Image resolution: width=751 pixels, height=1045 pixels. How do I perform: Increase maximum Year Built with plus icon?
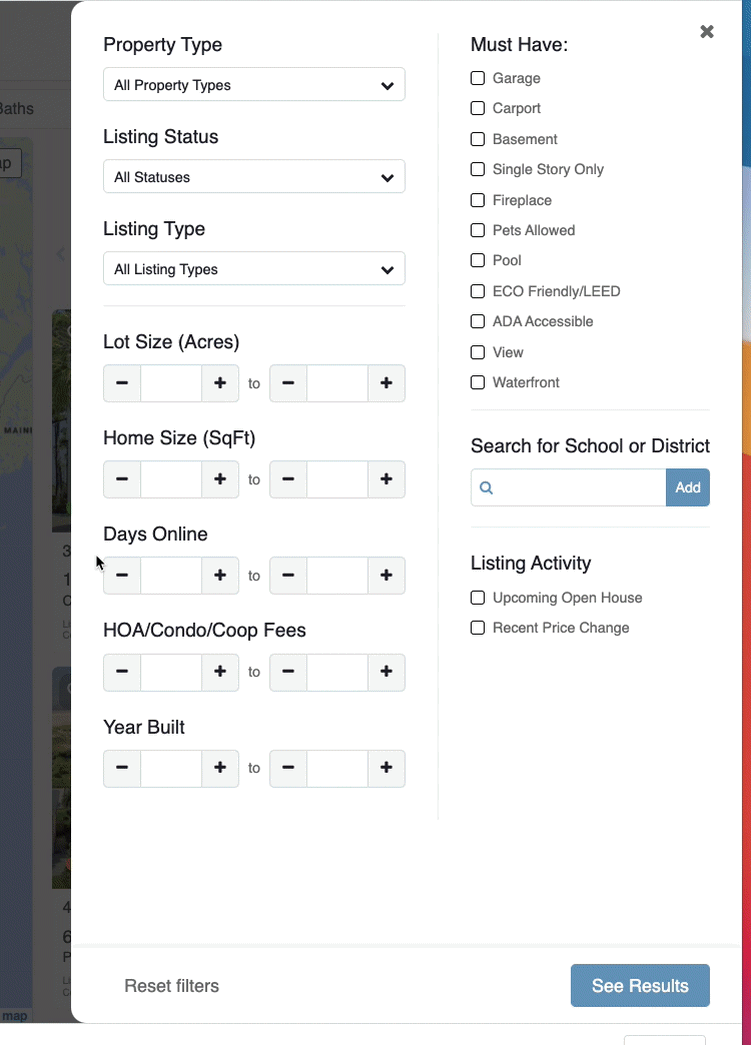click(x=386, y=768)
